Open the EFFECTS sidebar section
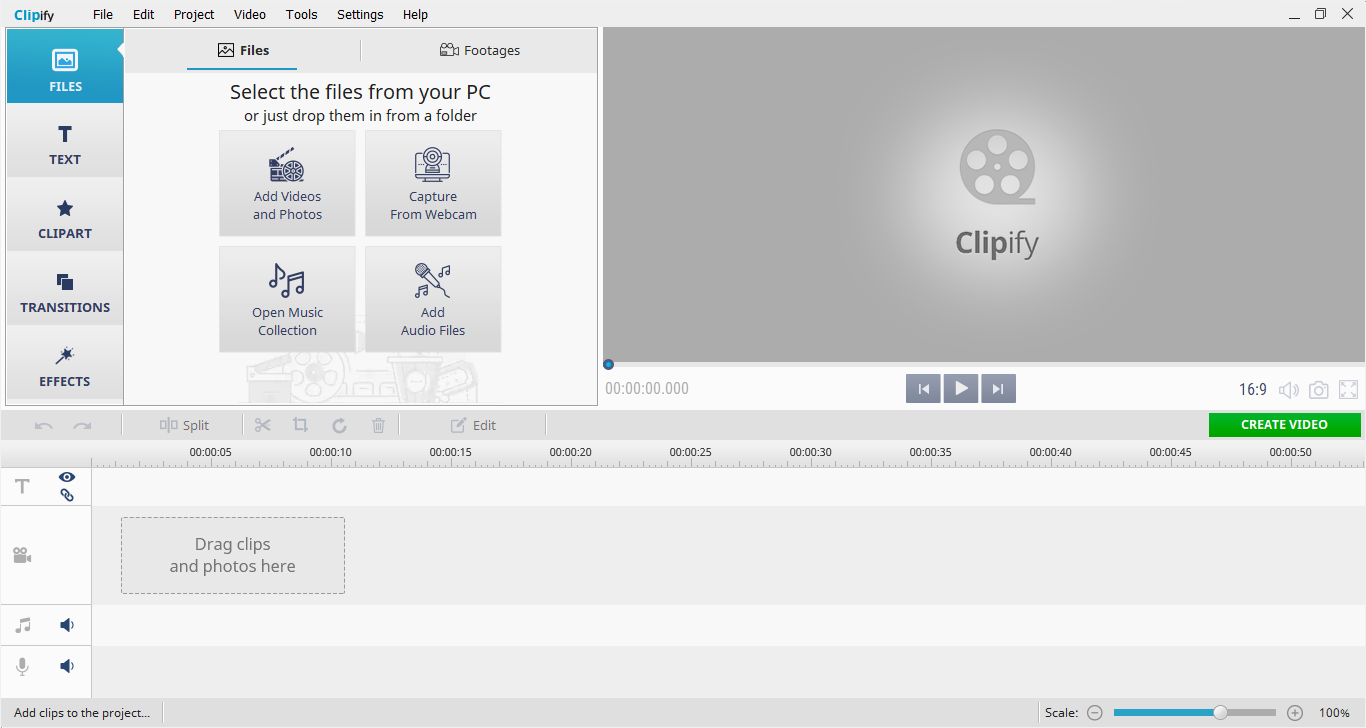Viewport: 1366px width, 728px height. click(x=65, y=363)
